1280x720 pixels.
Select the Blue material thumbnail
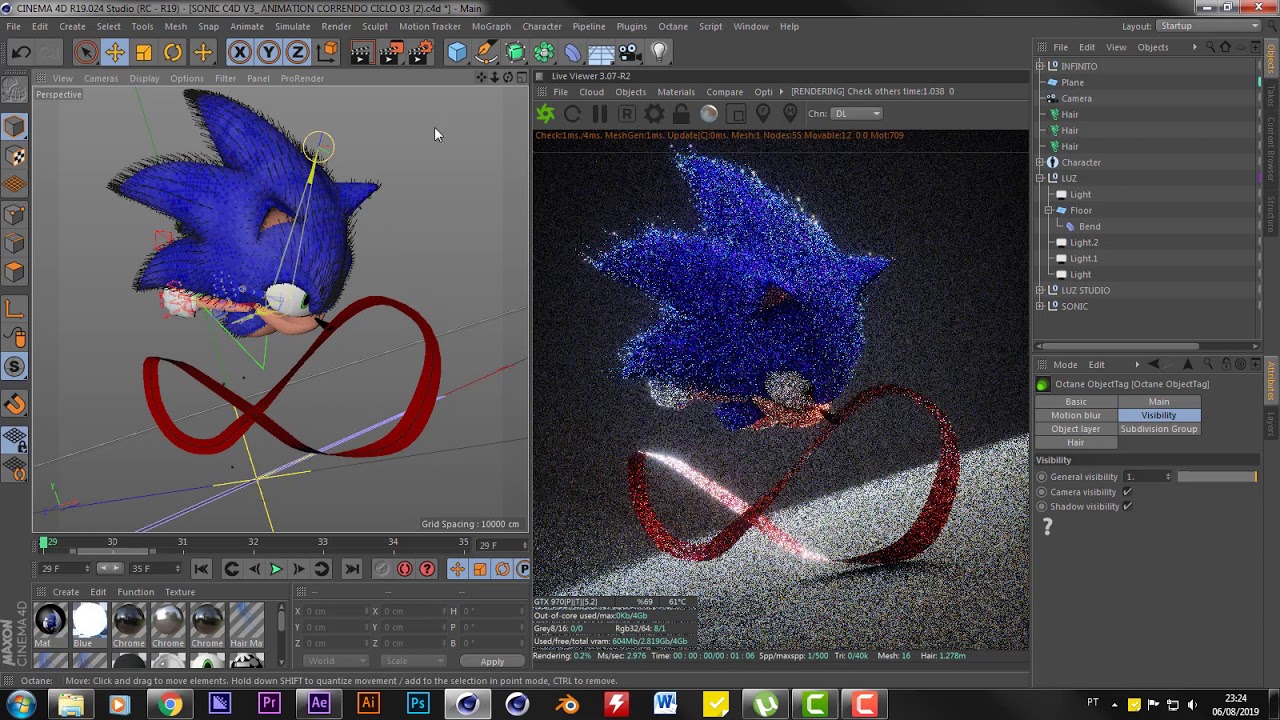pos(89,624)
